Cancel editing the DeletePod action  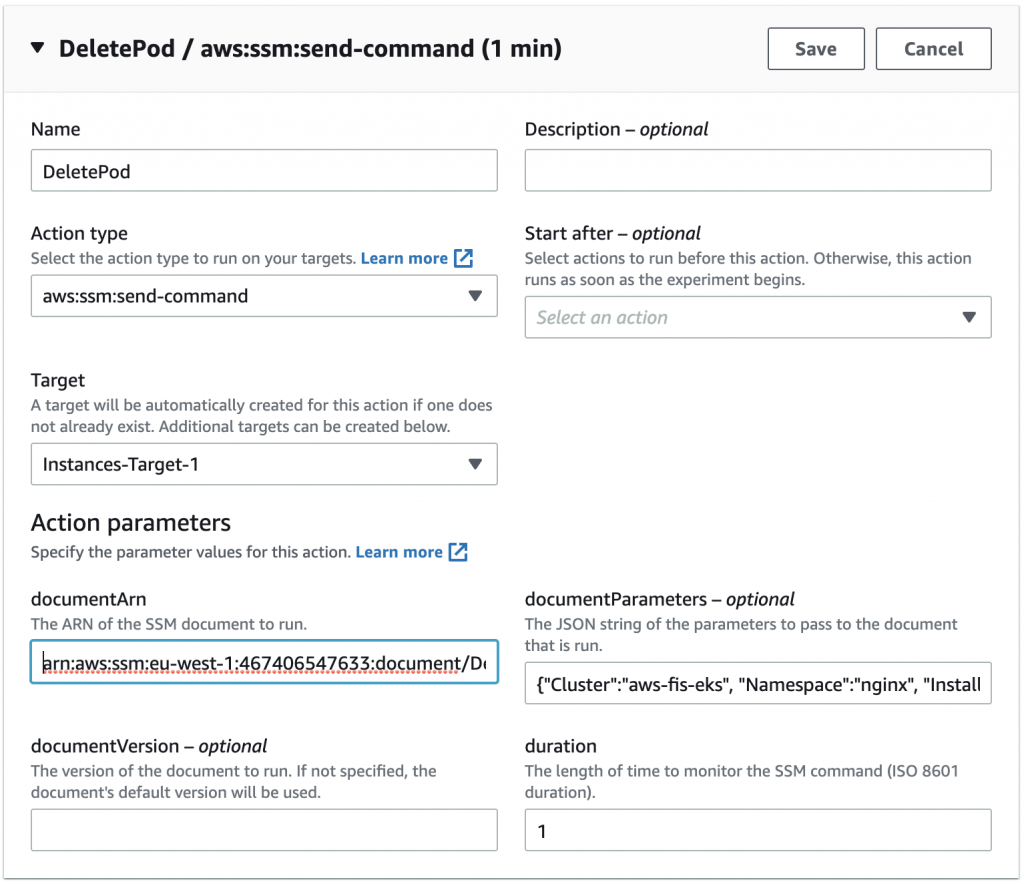(933, 49)
